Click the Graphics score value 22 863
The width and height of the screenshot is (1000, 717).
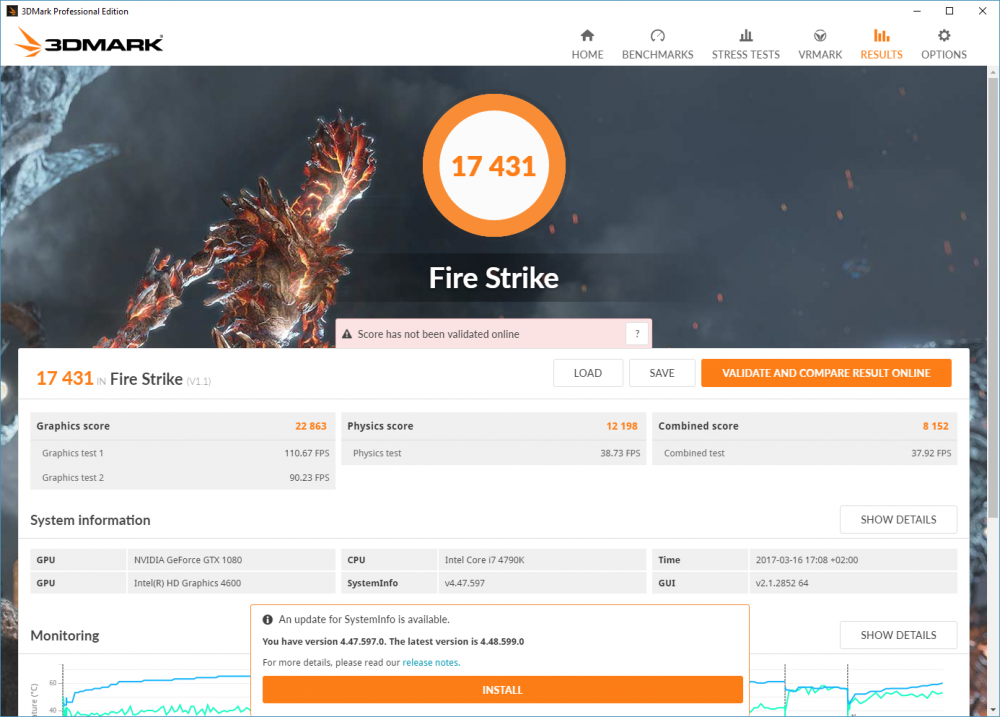pos(311,426)
